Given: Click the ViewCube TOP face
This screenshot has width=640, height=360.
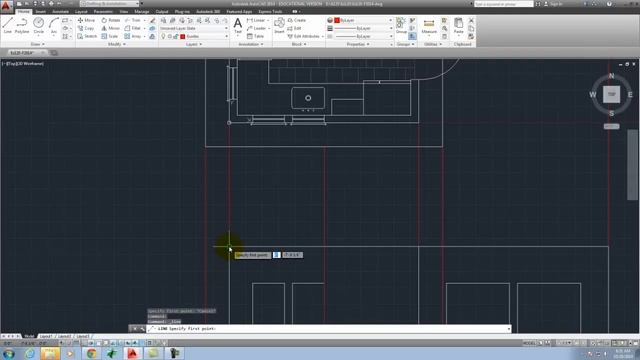Looking at the screenshot, I should tap(611, 94).
